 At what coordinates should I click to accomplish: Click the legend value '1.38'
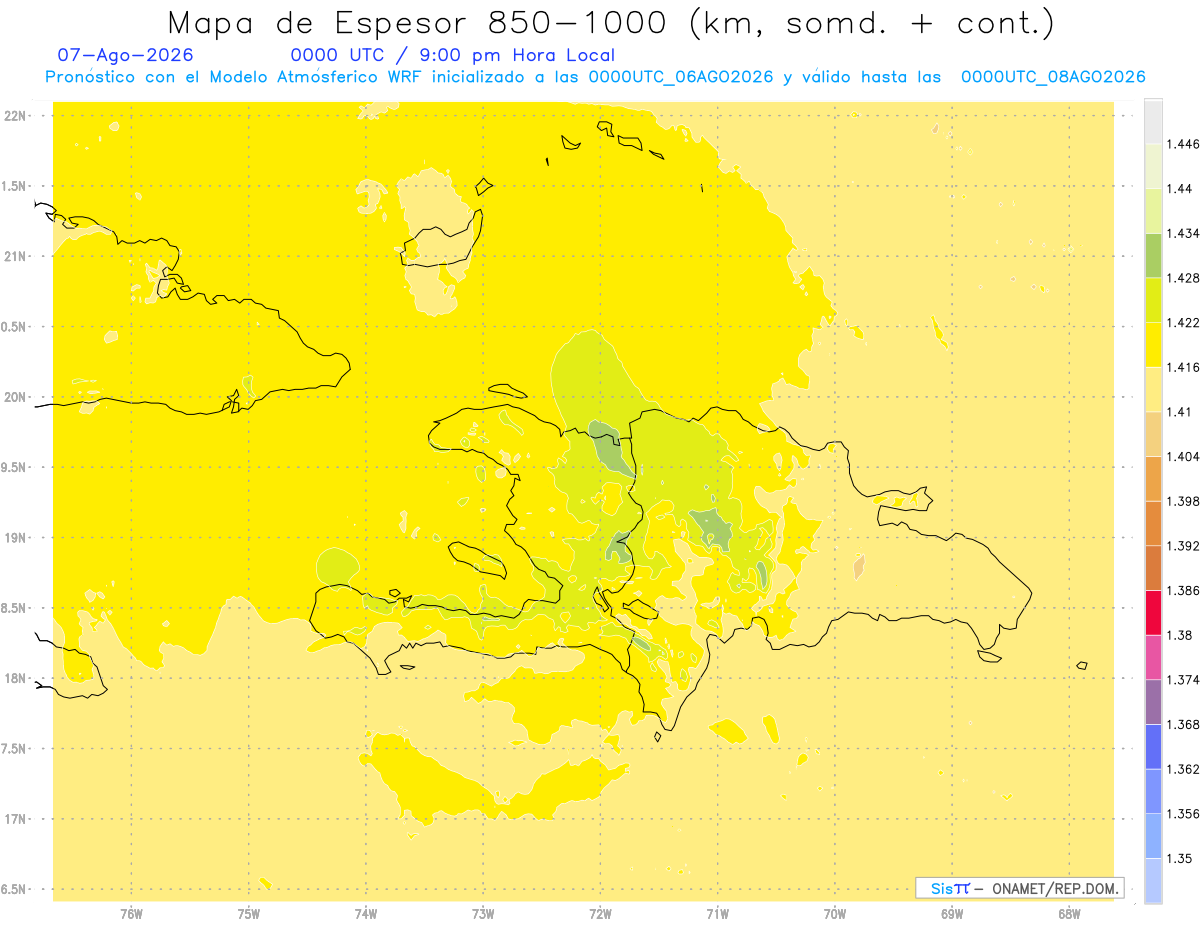1179,635
